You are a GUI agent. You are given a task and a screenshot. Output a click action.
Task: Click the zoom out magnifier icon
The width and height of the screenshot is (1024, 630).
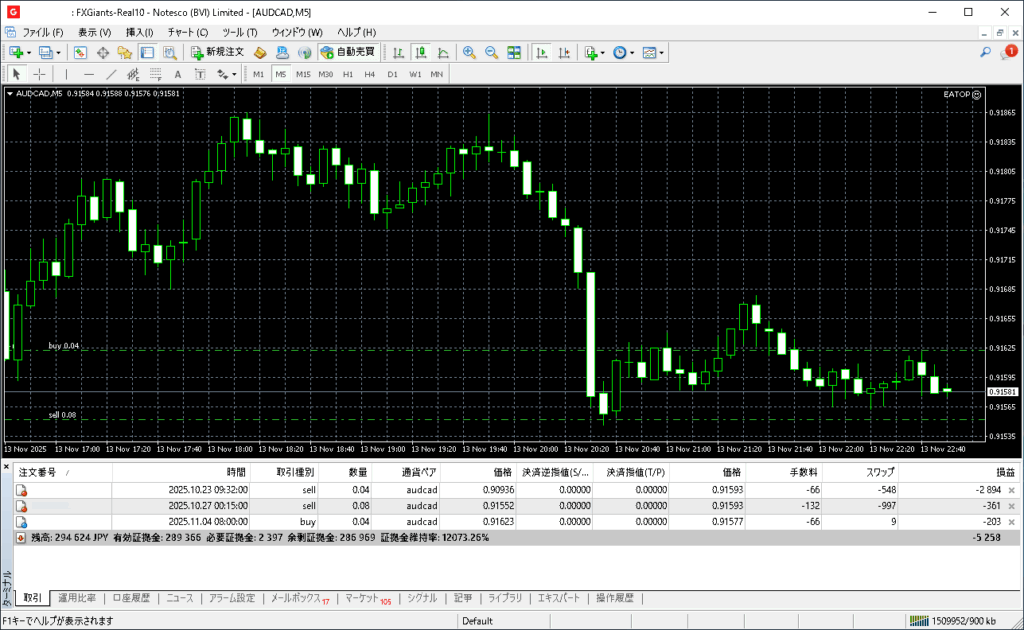491,52
